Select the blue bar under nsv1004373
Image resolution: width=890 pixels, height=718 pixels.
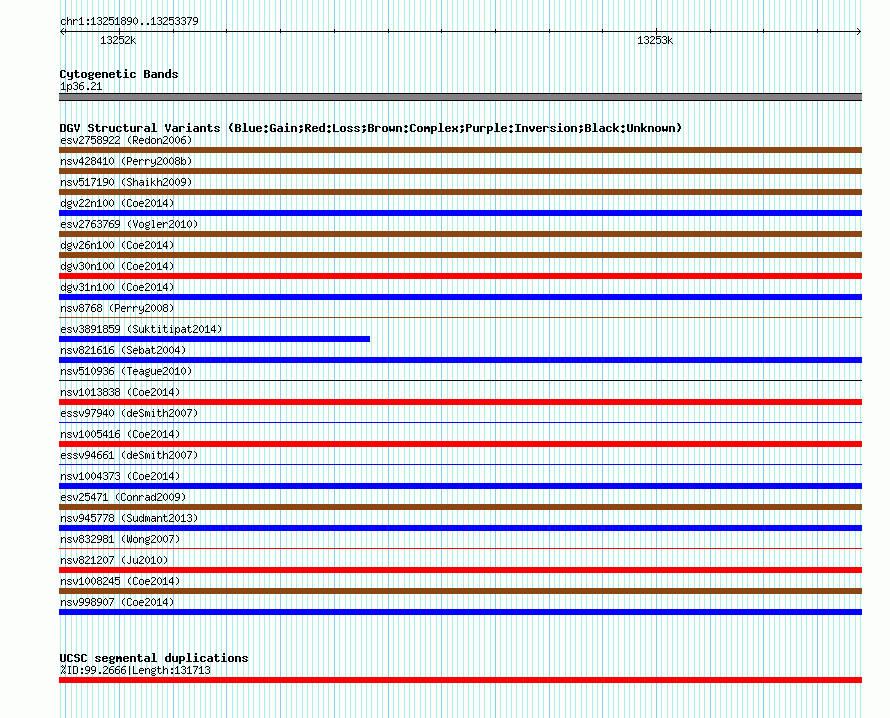click(x=460, y=486)
